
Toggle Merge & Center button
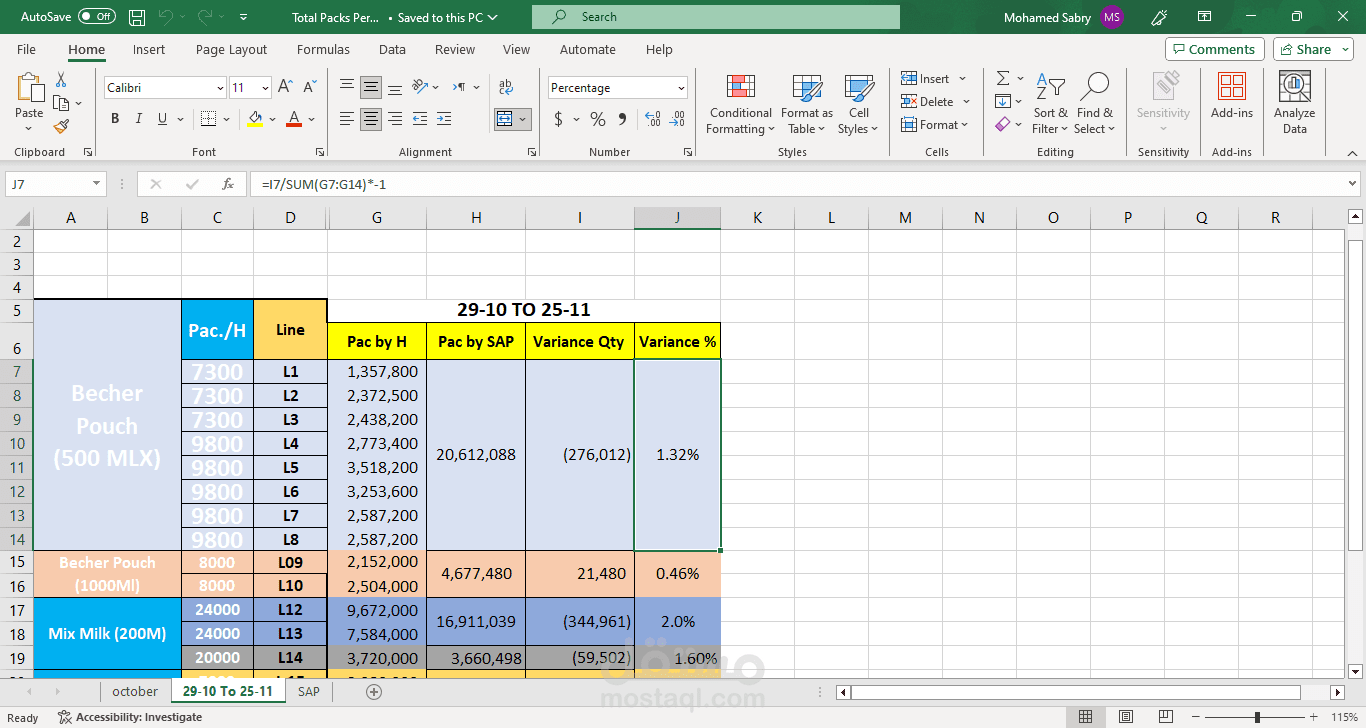[505, 119]
